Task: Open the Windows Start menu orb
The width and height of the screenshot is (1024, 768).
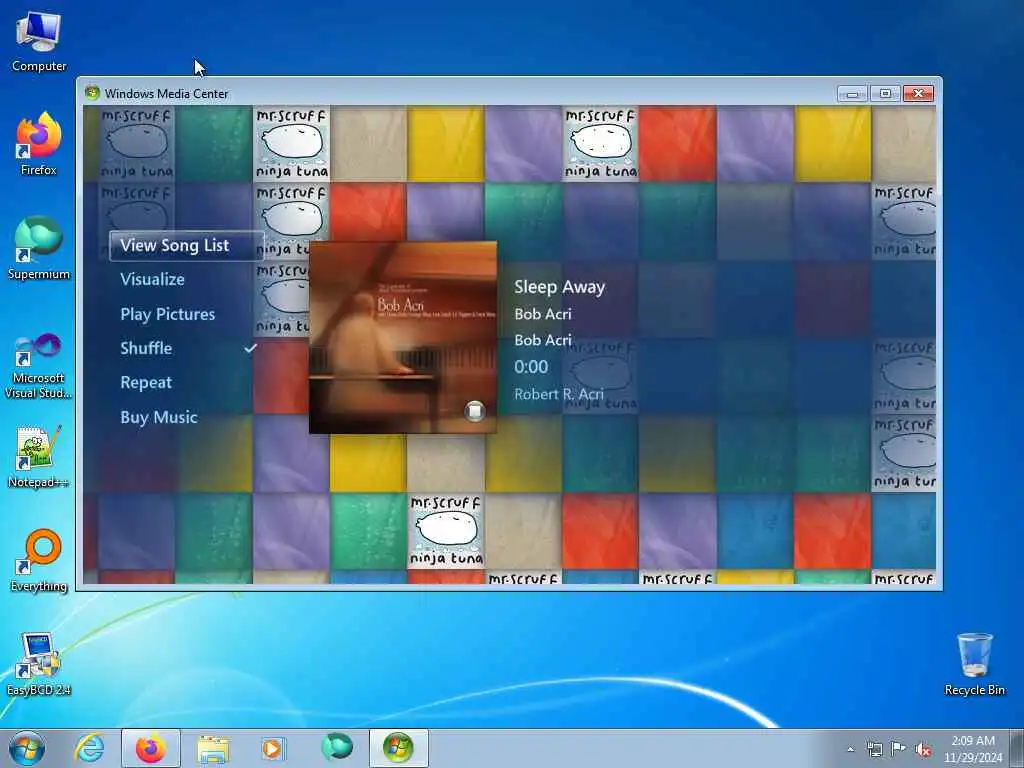Action: [27, 748]
